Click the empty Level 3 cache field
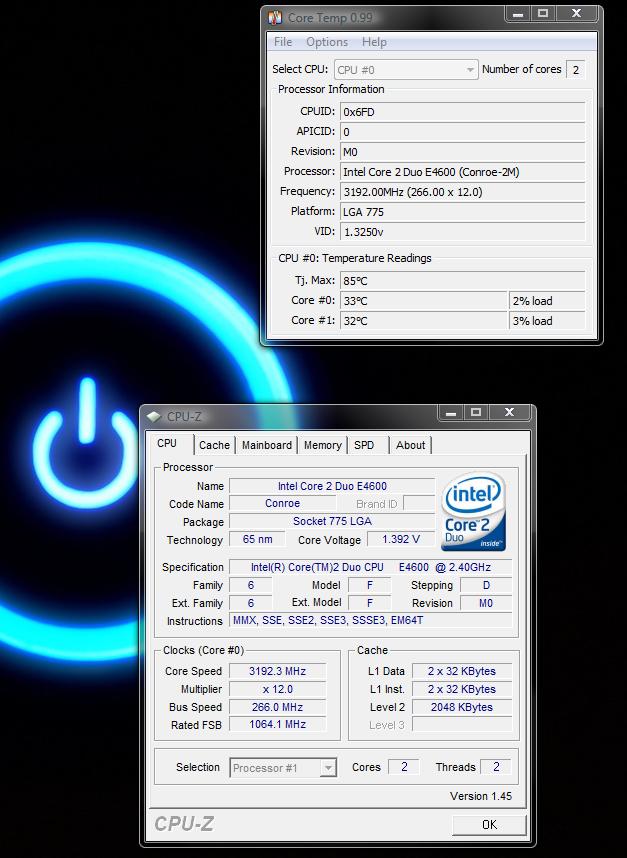This screenshot has width=627, height=858. click(x=462, y=724)
